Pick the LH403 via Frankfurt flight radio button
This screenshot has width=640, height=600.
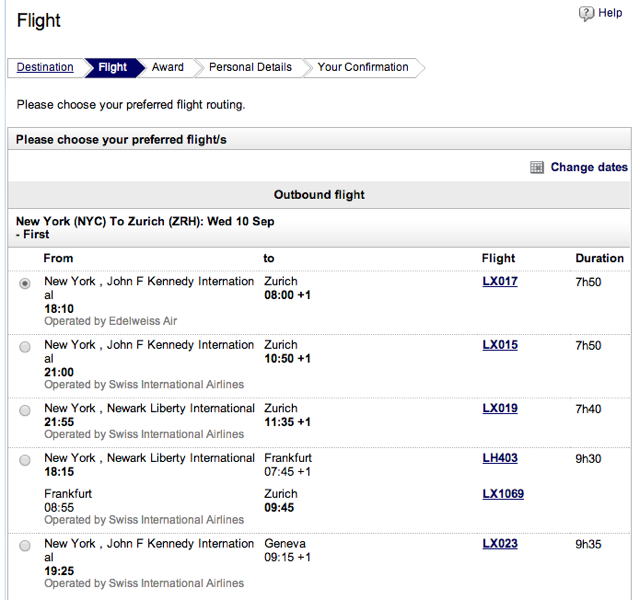(25, 460)
